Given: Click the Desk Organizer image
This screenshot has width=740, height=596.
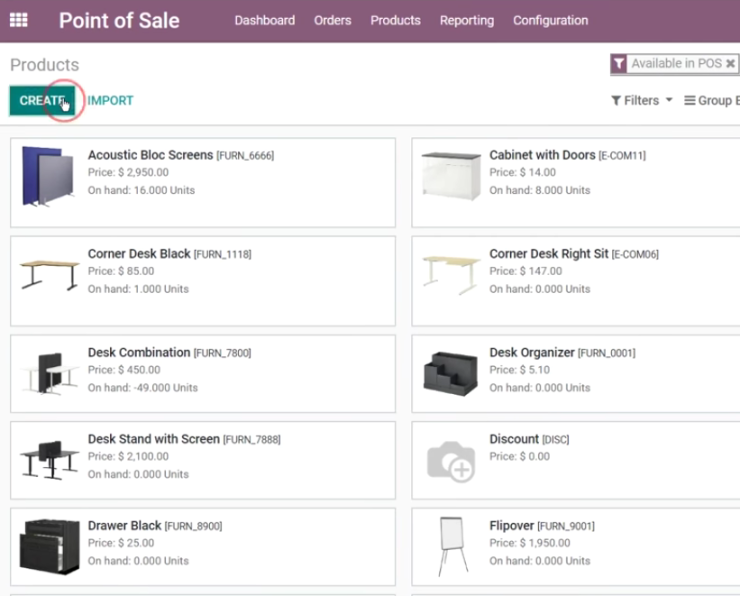Looking at the screenshot, I should click(451, 373).
